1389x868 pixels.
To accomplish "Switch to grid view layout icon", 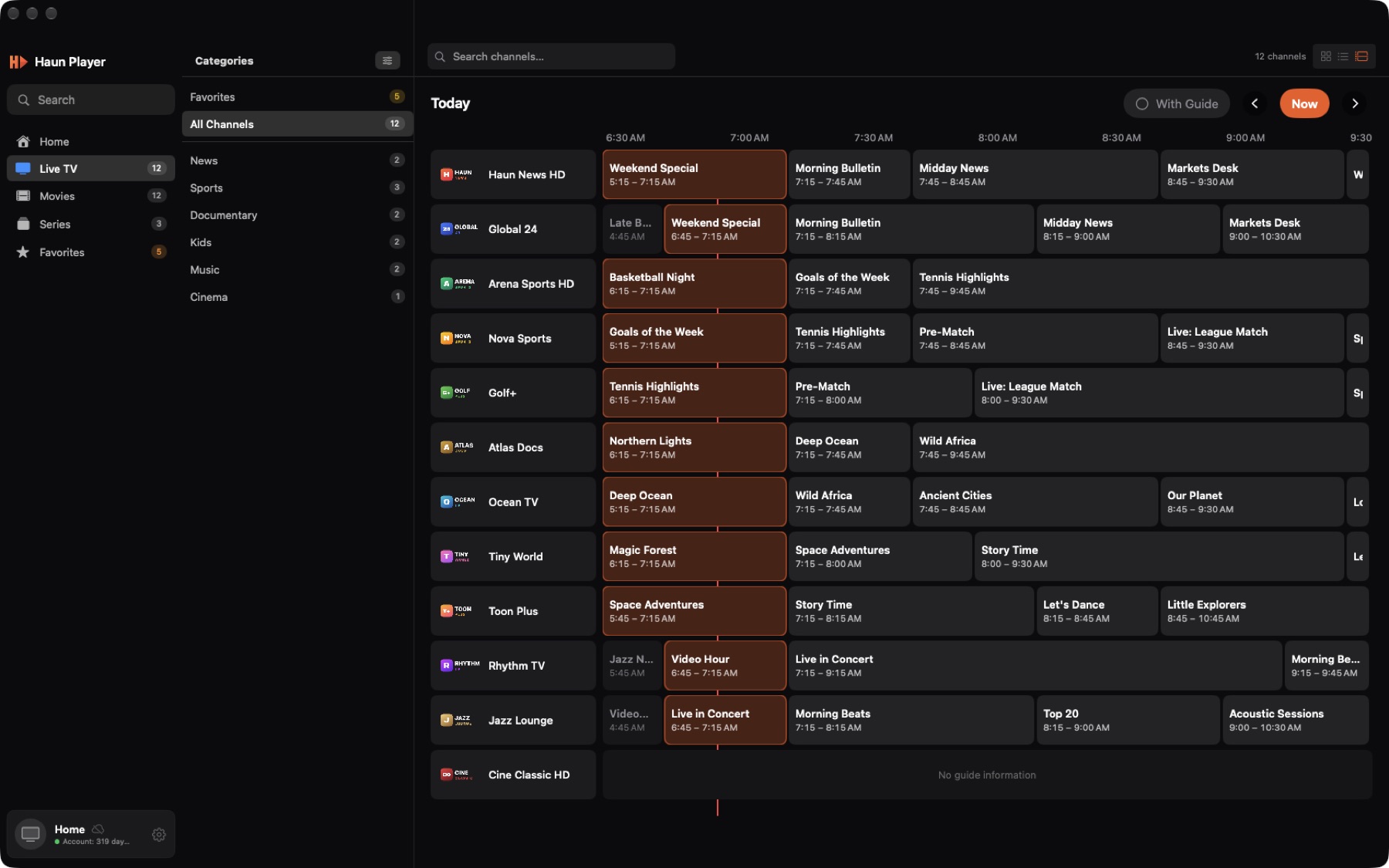I will [1326, 56].
